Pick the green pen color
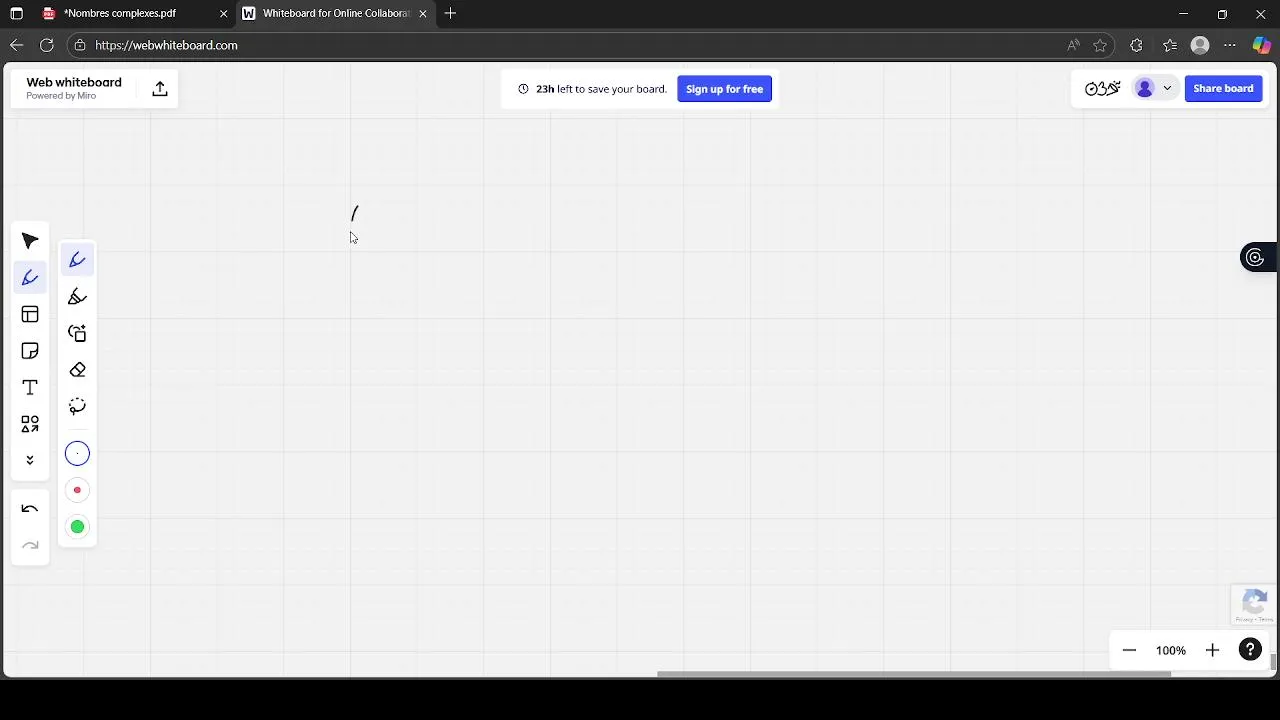 pyautogui.click(x=77, y=527)
